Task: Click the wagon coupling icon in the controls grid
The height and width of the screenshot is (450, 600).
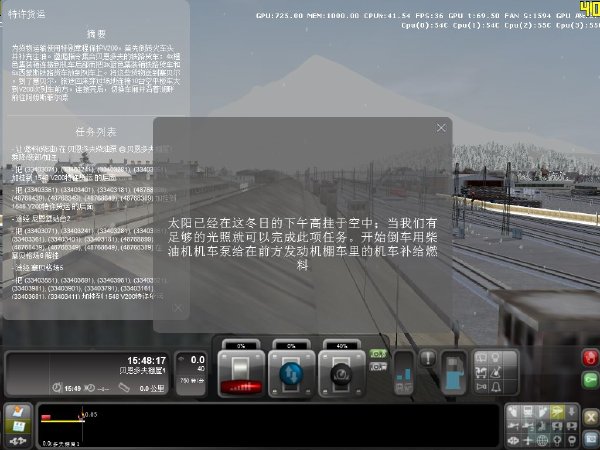Action: click(x=481, y=372)
